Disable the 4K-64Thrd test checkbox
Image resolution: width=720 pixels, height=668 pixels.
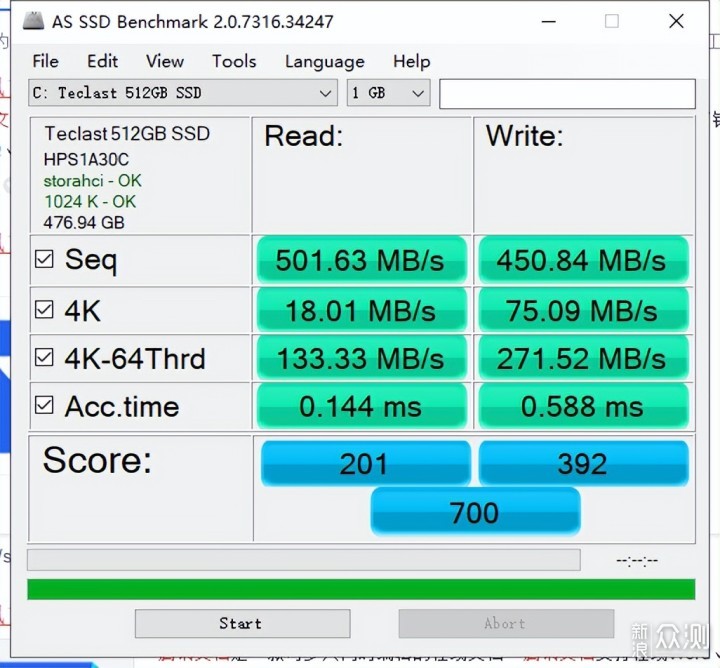pyautogui.click(x=45, y=357)
